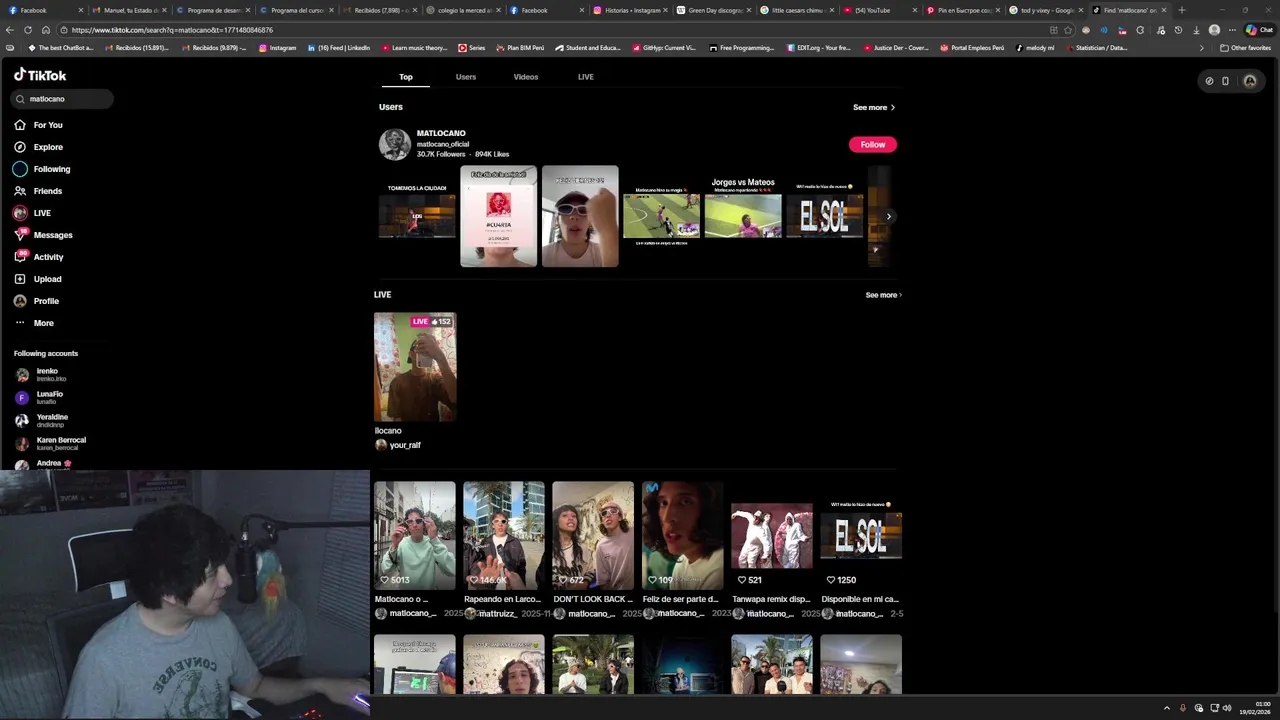Screen dimensions: 1280x720
Task: Open See more for LIVE section
Action: pos(883,295)
